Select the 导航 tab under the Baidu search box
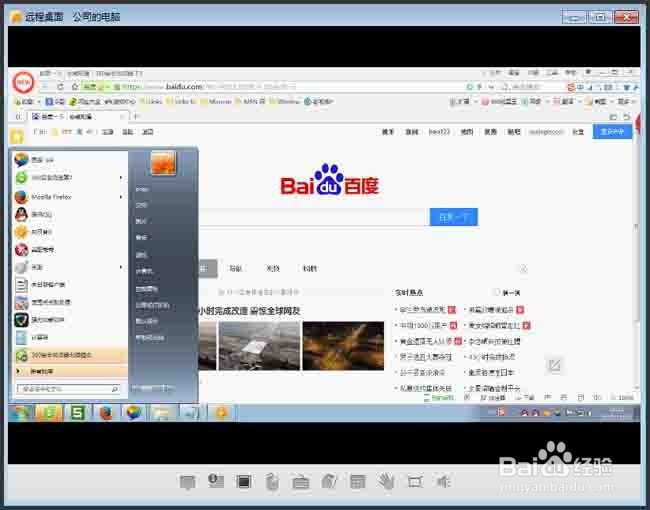Screen dimensions: 650x510 [x=235, y=269]
